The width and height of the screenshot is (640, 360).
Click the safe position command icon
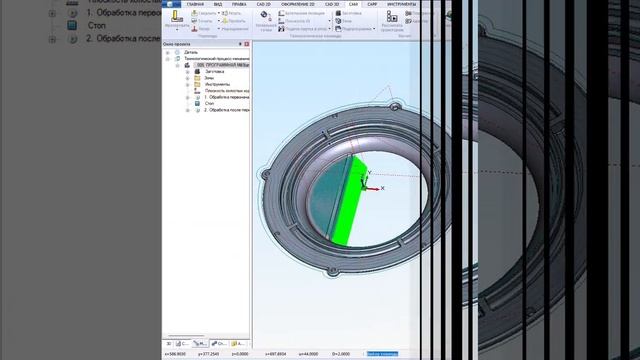(x=282, y=13)
